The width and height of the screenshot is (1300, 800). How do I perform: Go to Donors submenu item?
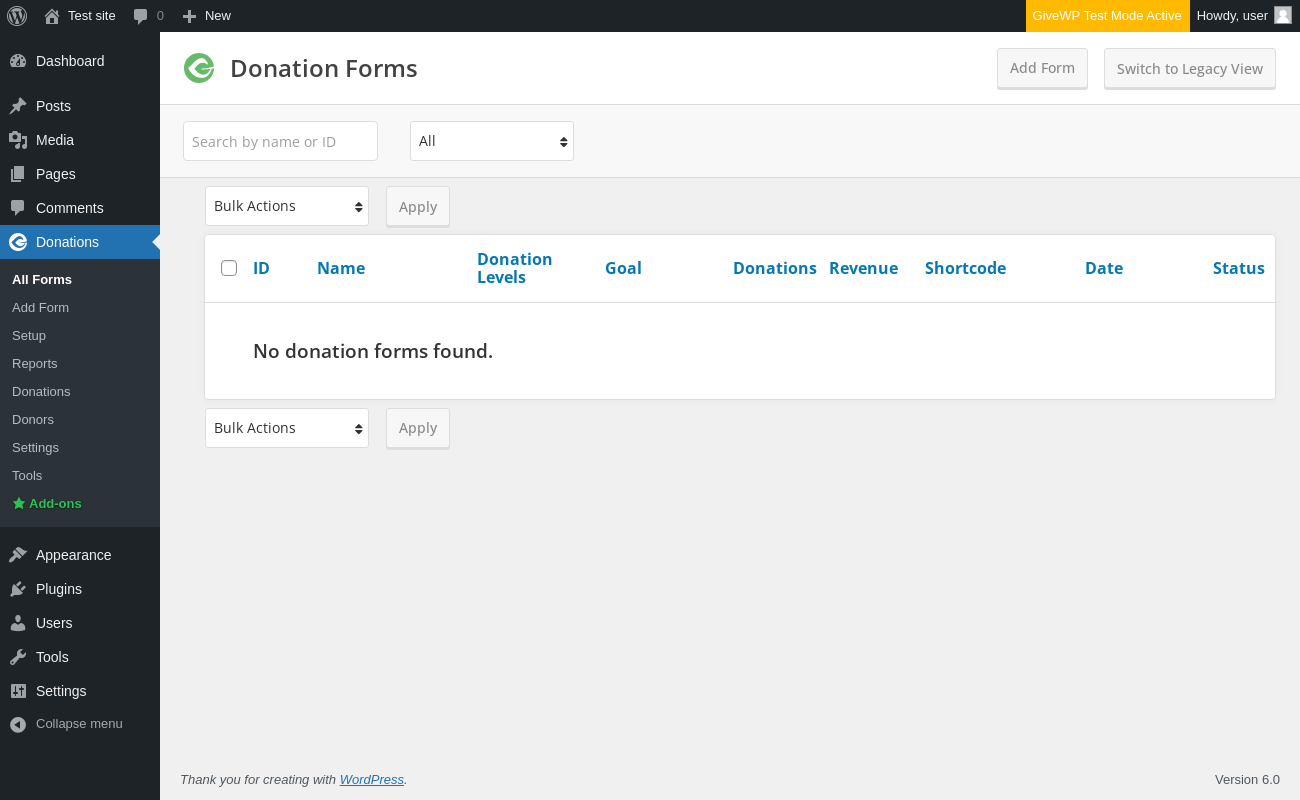33,420
